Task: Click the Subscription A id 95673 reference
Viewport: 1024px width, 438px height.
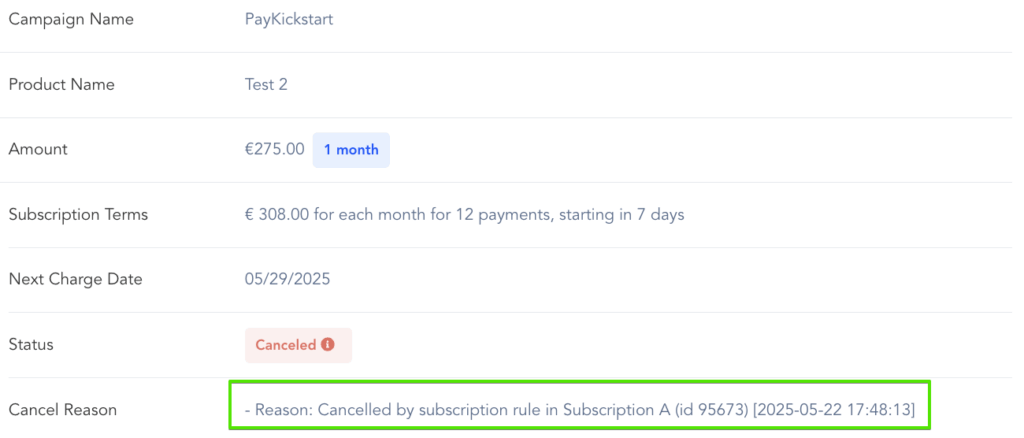Action: click(655, 410)
